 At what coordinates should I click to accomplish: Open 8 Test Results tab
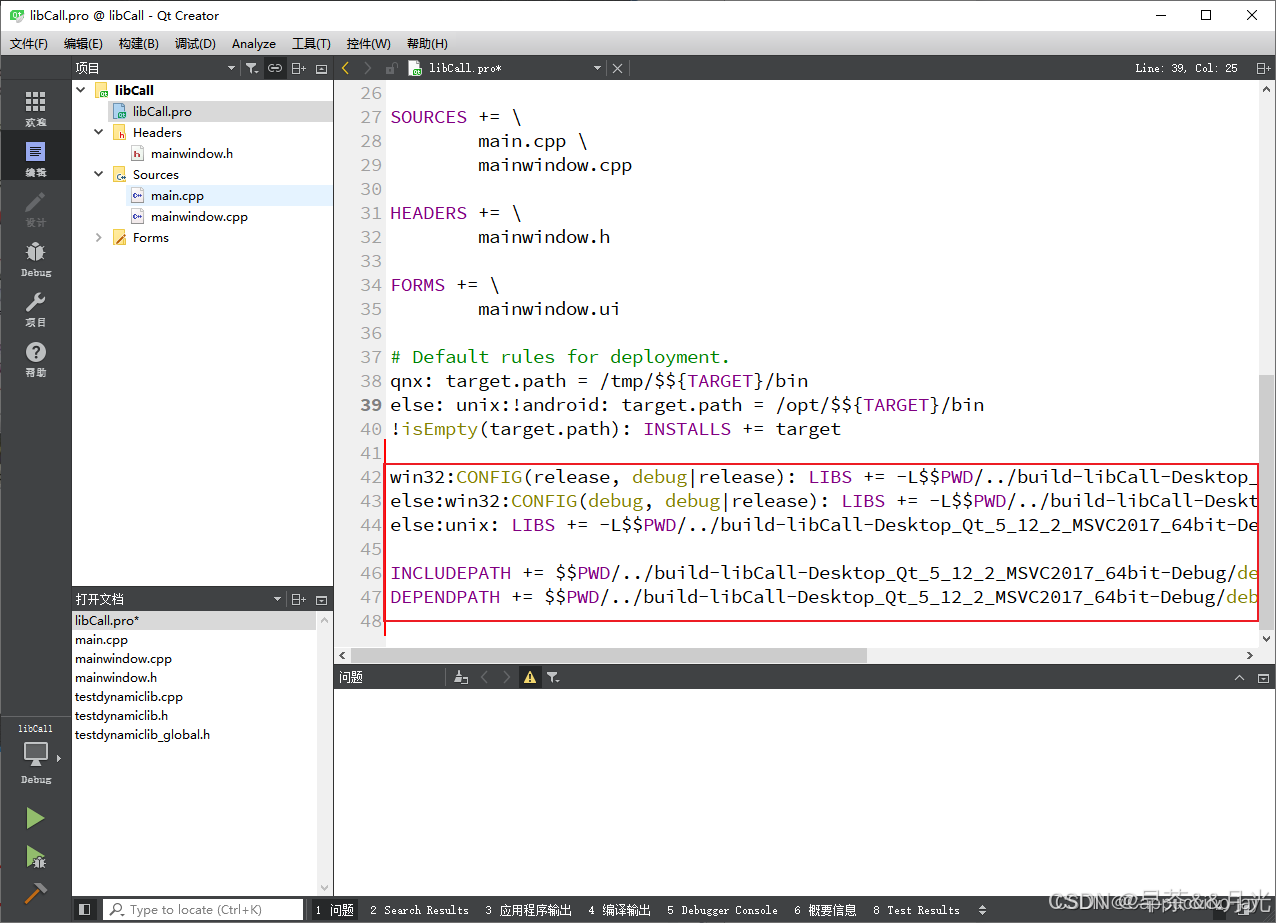916,910
